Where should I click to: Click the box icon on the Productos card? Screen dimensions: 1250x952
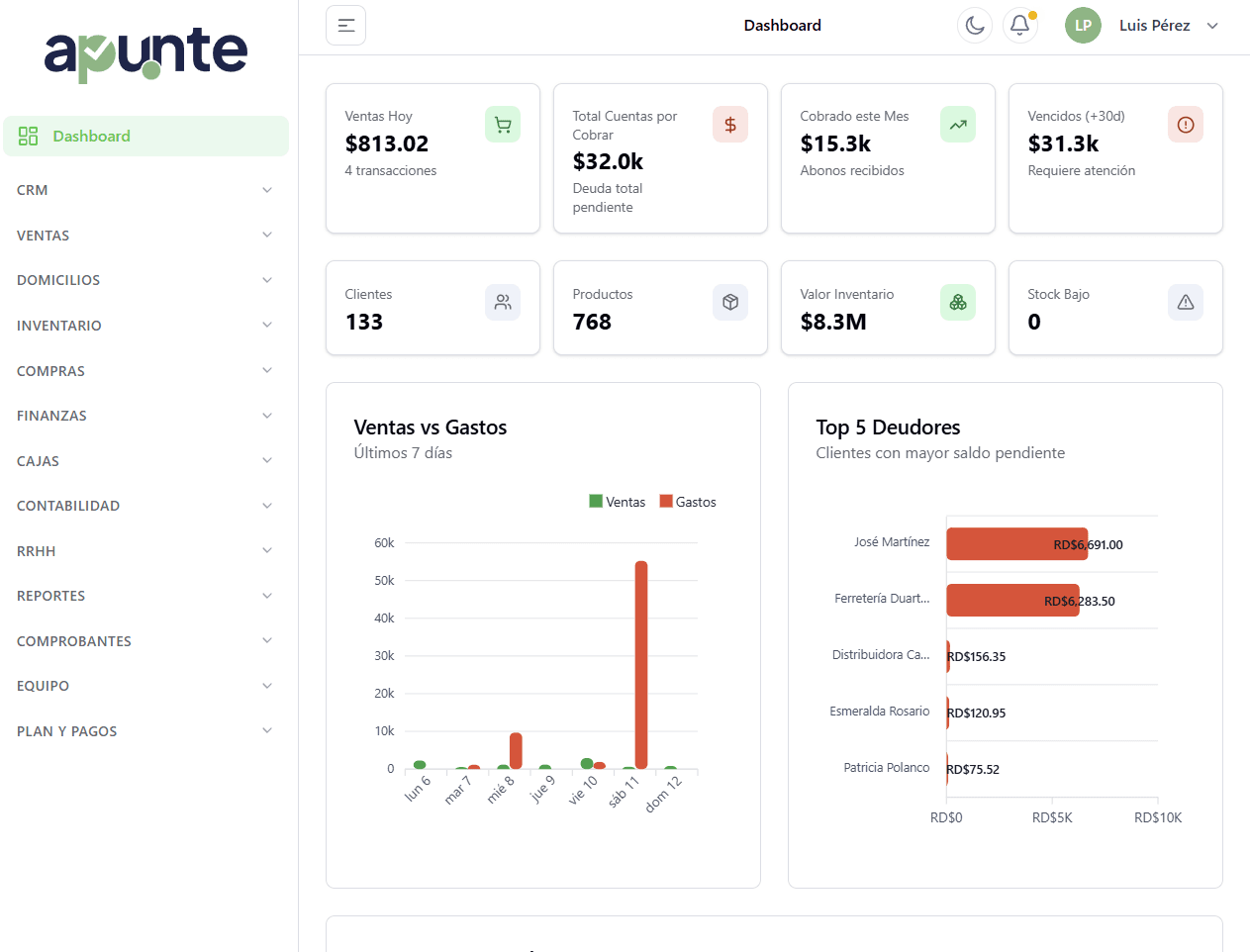729,302
